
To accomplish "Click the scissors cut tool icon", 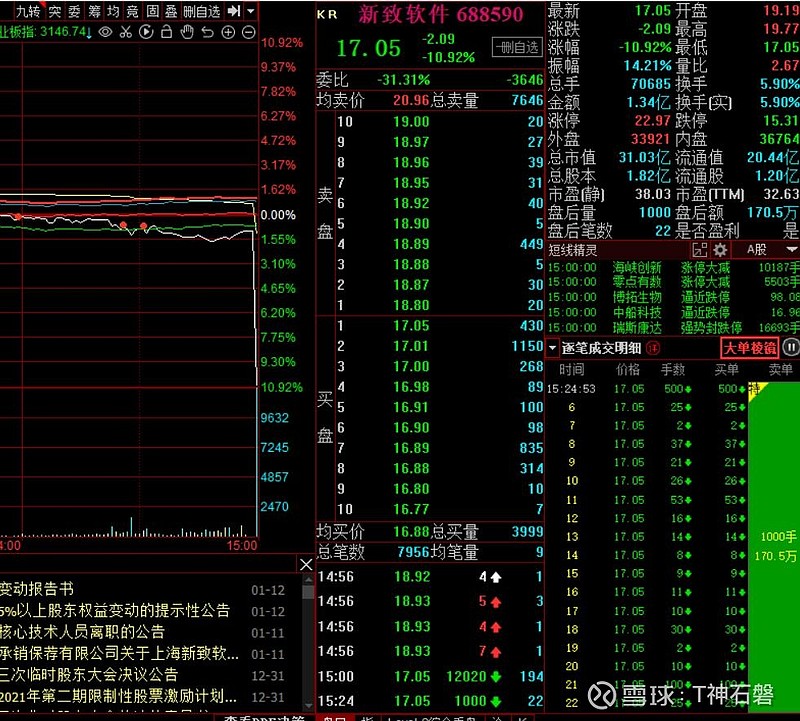I will [x=127, y=32].
